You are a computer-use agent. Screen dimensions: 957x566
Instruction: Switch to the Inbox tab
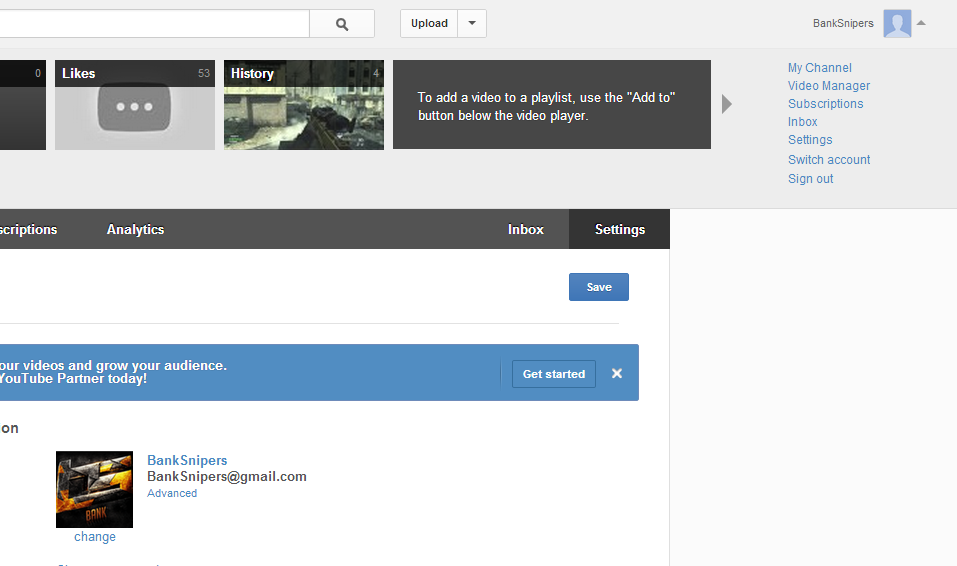(x=525, y=230)
